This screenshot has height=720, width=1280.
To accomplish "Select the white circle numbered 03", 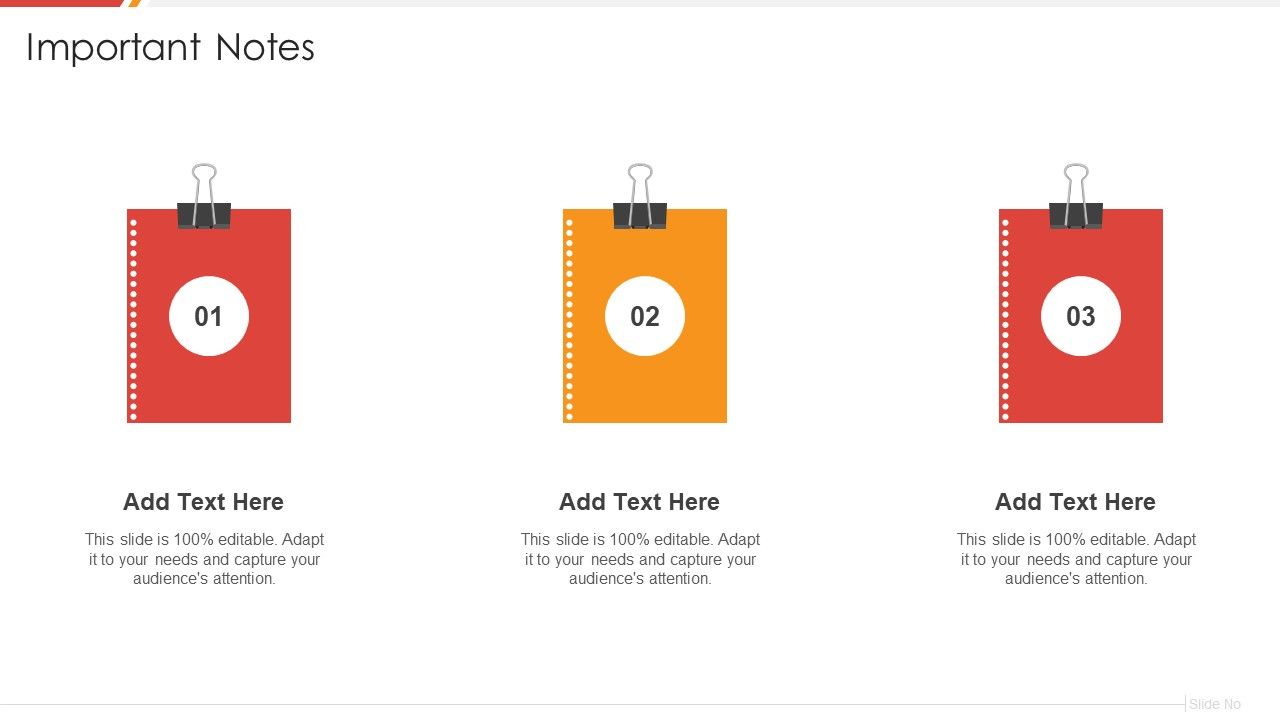I will [1081, 316].
